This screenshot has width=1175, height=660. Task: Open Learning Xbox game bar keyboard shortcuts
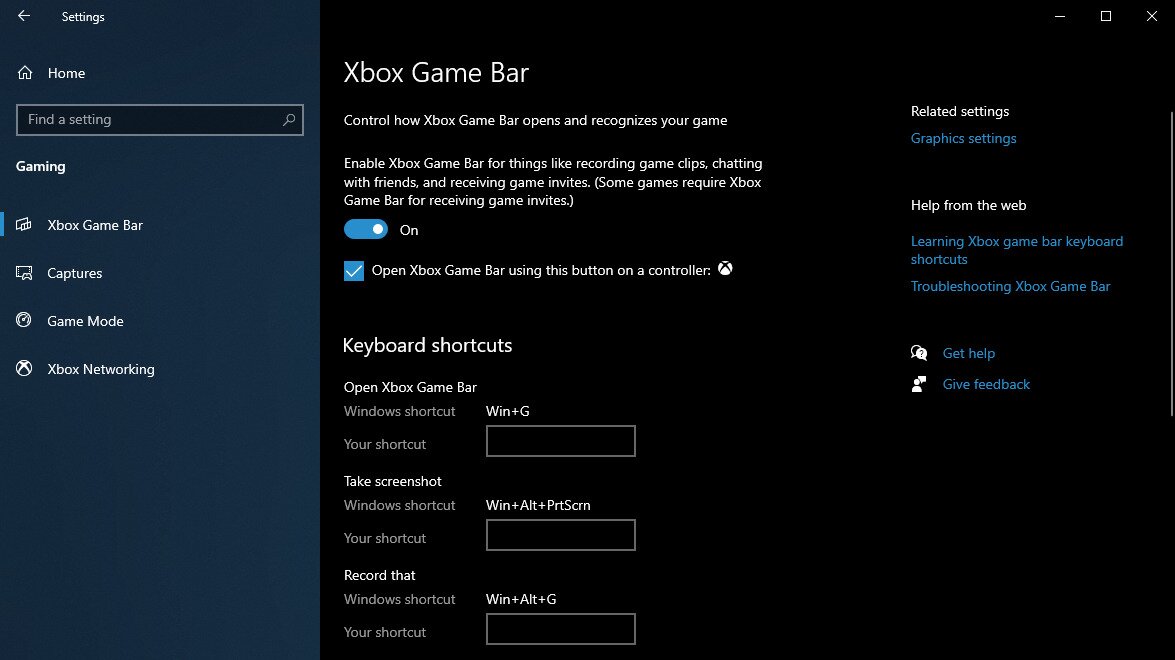1016,250
